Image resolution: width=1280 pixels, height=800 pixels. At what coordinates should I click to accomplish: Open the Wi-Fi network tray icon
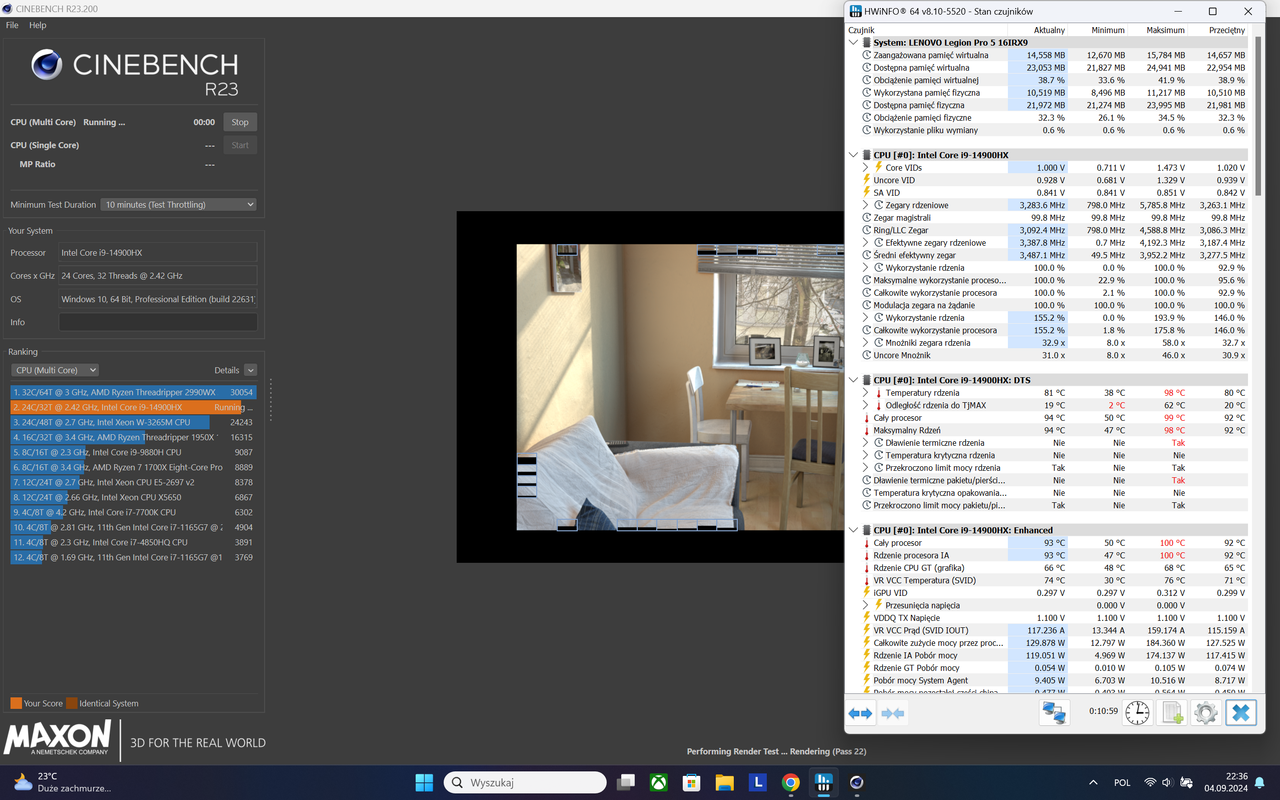pos(1150,782)
